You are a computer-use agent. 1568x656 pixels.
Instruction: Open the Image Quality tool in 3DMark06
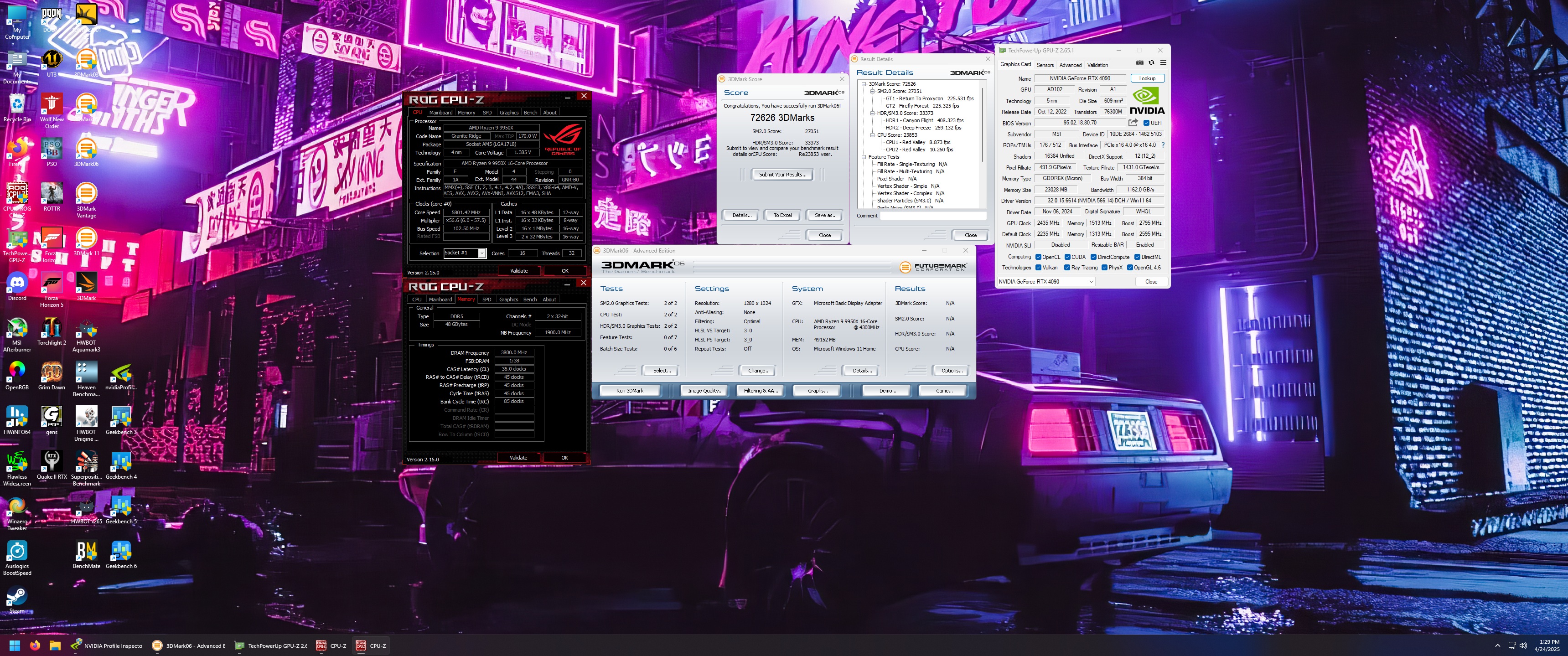point(704,391)
